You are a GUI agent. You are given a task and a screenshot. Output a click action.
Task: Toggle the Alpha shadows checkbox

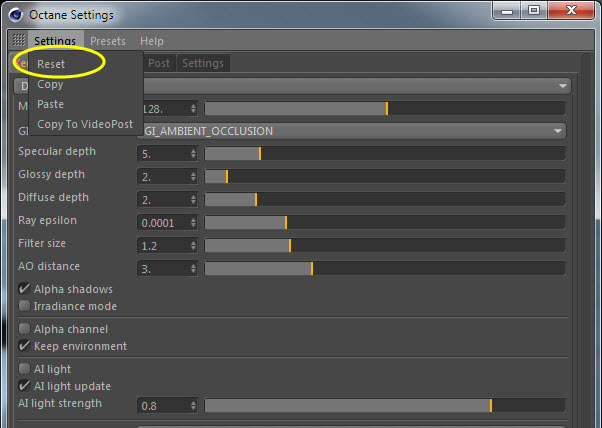tap(24, 289)
